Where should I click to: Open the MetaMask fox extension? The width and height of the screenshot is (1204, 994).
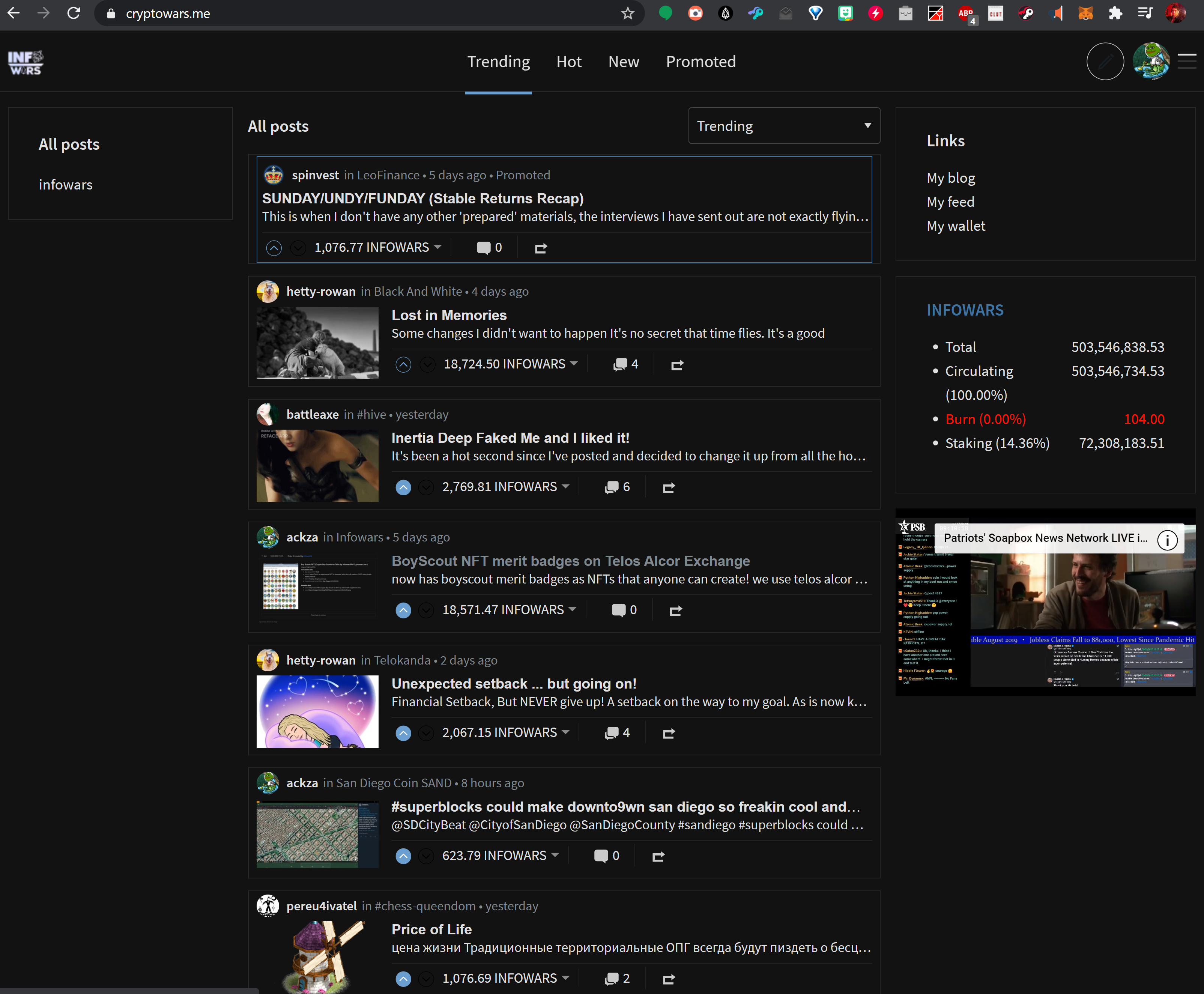click(1085, 13)
